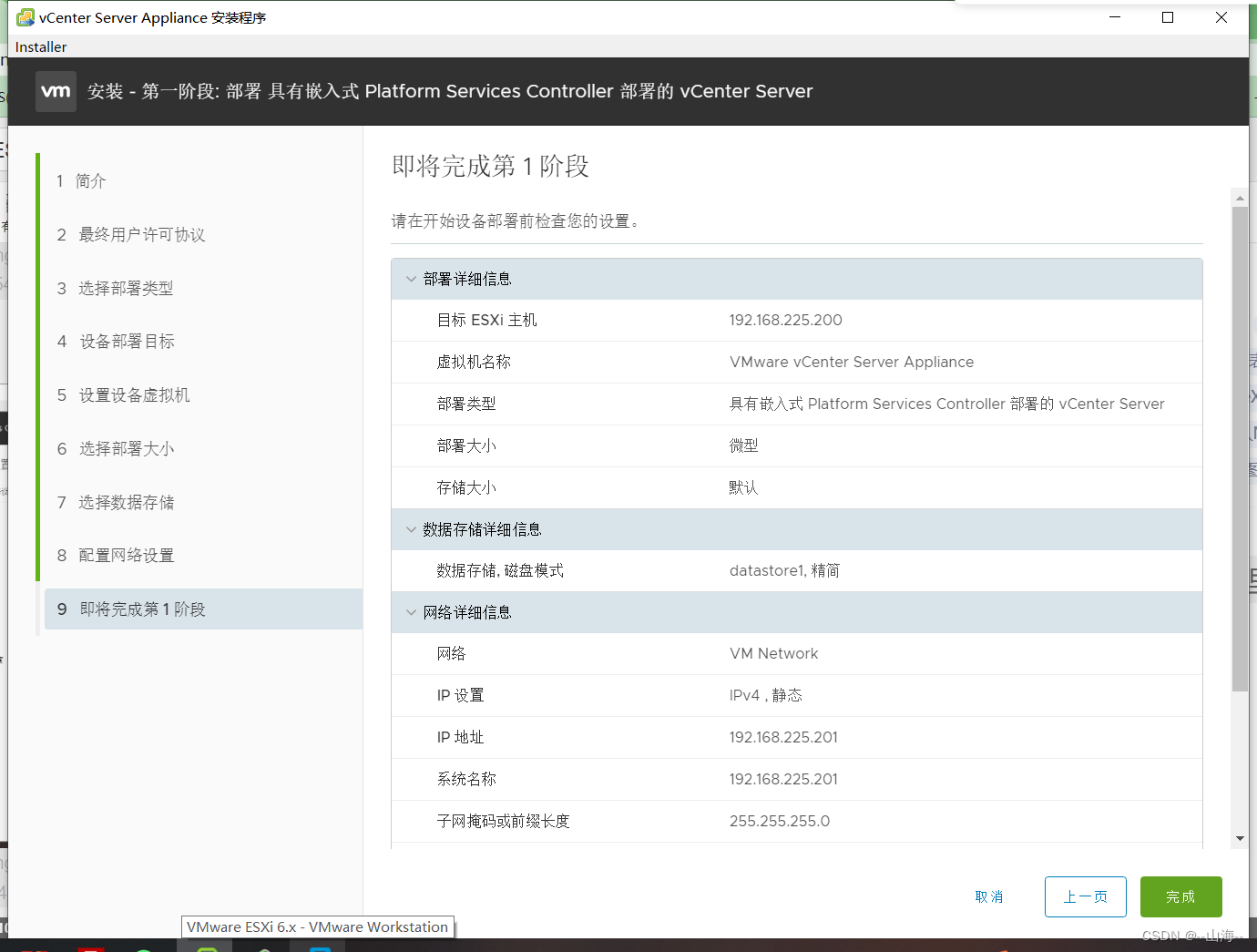This screenshot has height=952, width=1257.
Task: Click the 子网掩码或前缀长度 label
Action: (503, 821)
